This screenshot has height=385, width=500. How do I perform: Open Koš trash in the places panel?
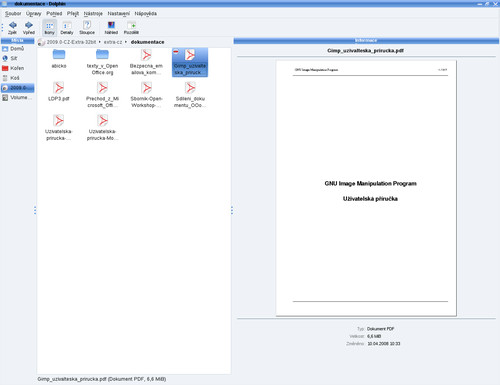17,78
